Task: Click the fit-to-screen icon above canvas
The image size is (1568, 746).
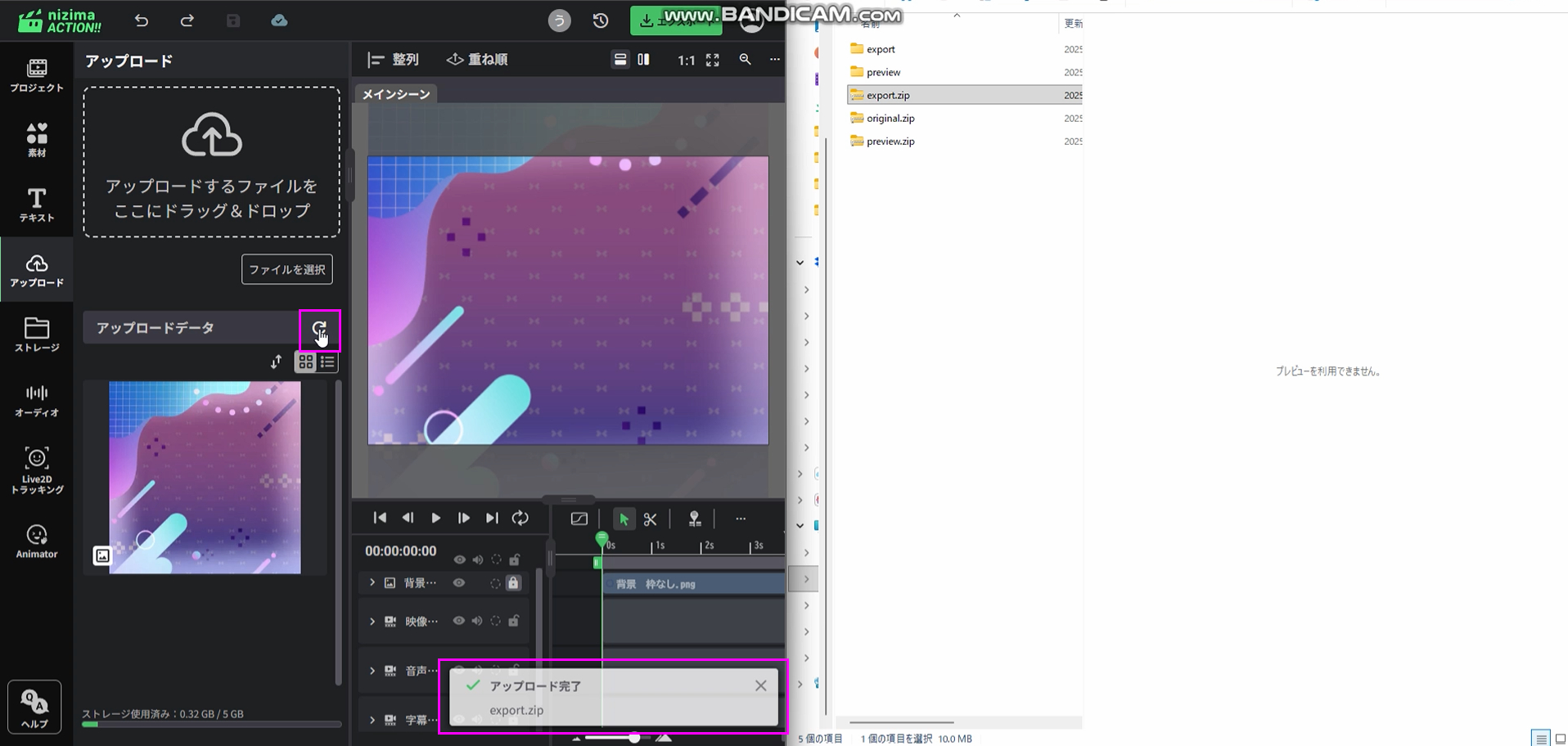Action: pyautogui.click(x=713, y=60)
